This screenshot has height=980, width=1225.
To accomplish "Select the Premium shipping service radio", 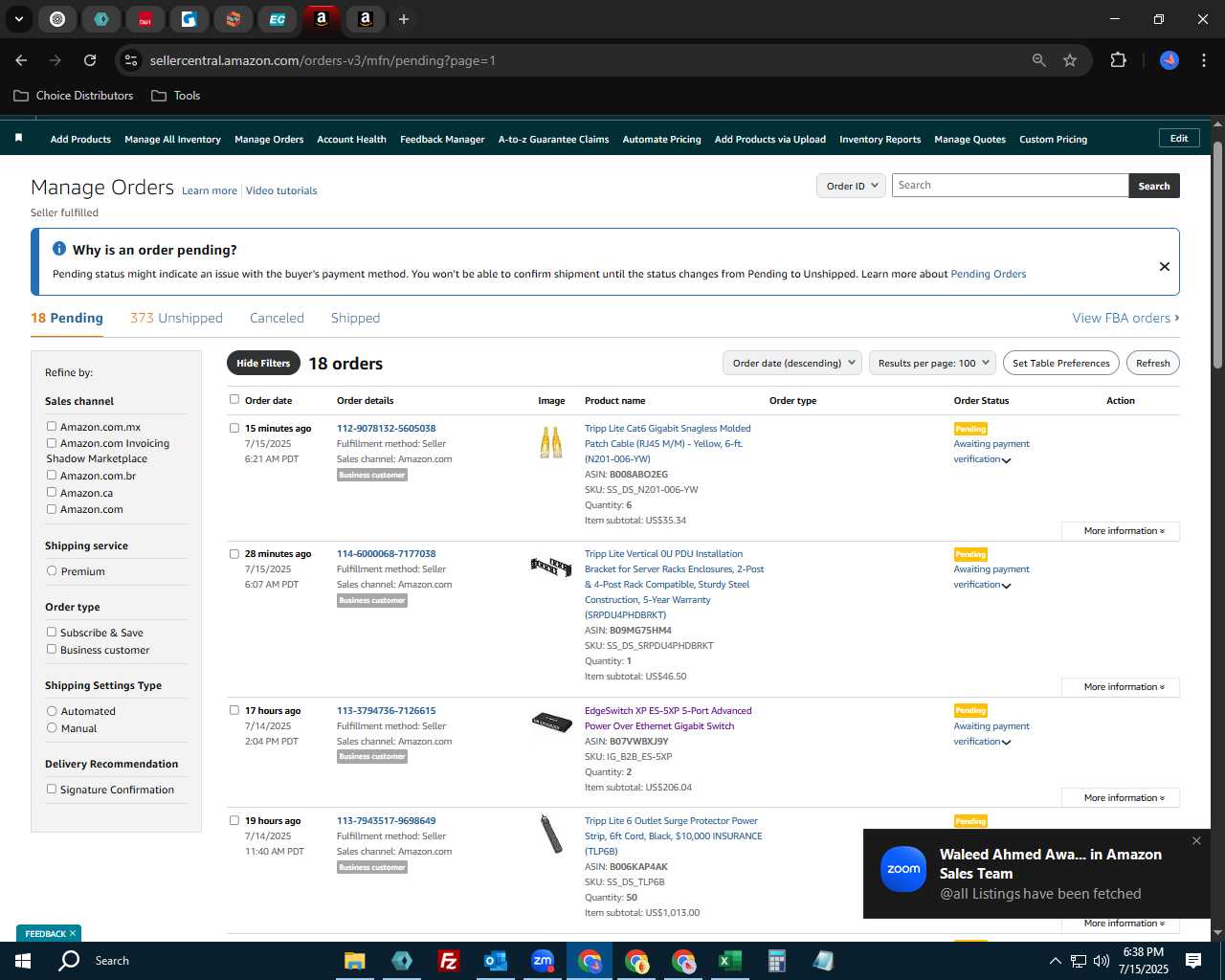I will coord(52,570).
